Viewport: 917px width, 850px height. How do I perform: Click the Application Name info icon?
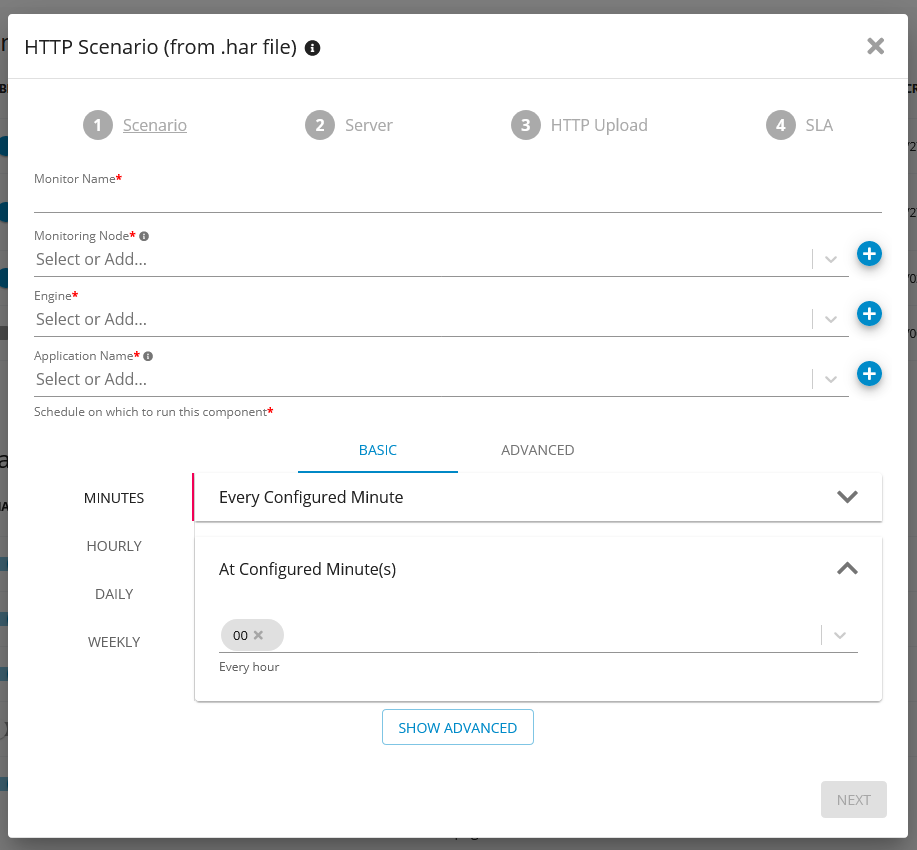point(148,356)
